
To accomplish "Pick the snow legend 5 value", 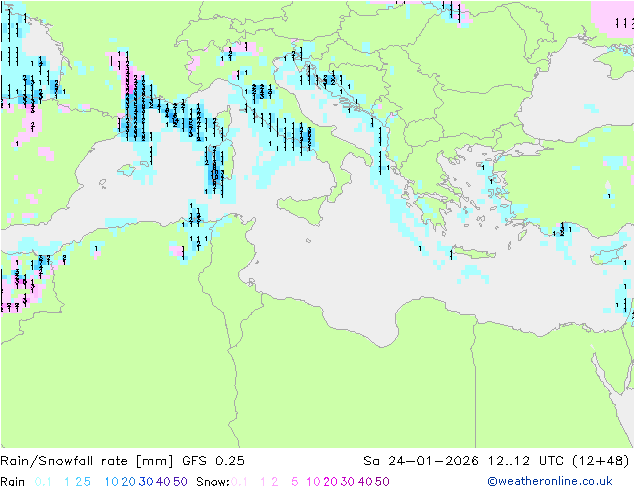I will tap(295, 482).
